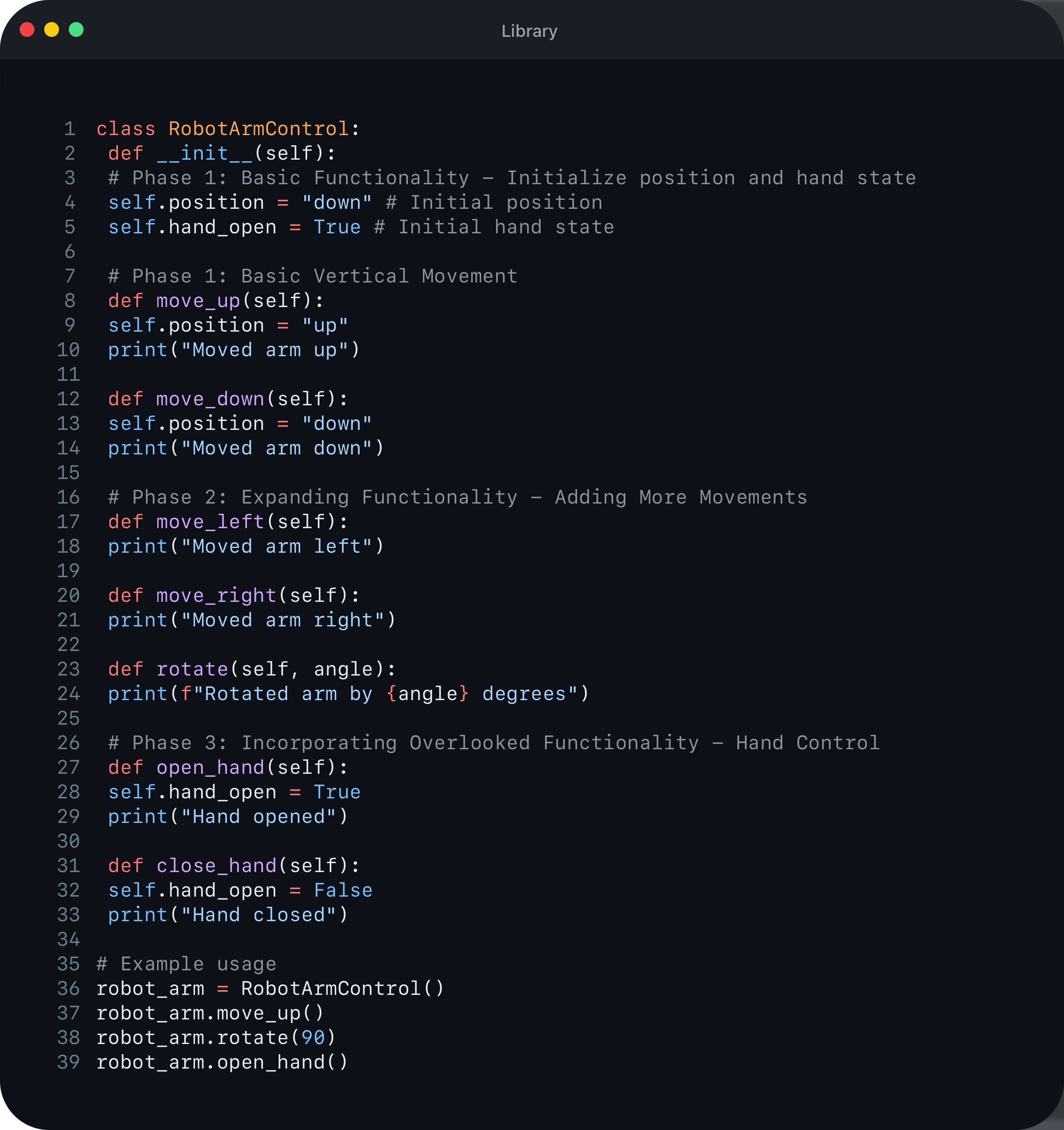Click the move_up function definition name
Screen dimensions: 1064x1130
coord(198,301)
